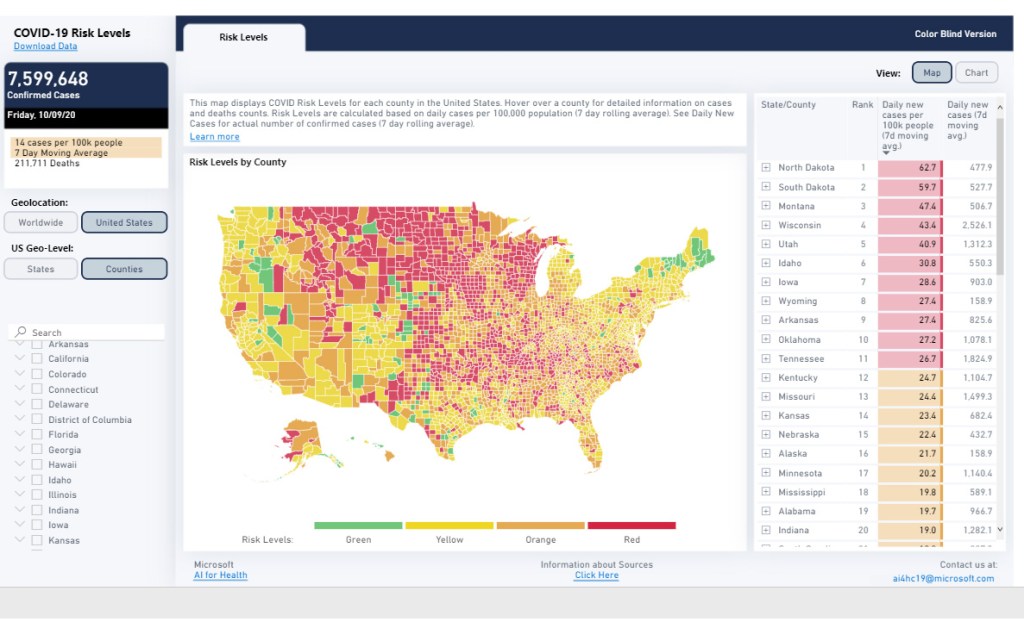Expand the Colorado chevron in state list

20,374
